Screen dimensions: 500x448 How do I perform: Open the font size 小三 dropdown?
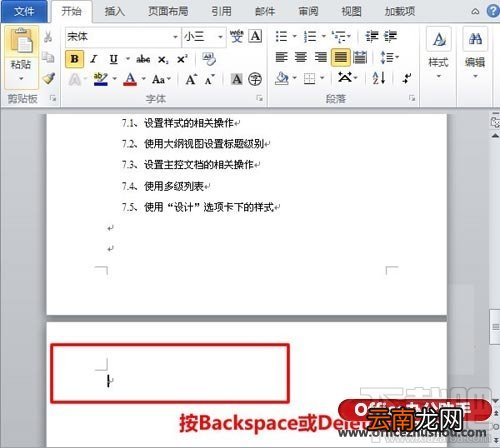click(x=220, y=37)
